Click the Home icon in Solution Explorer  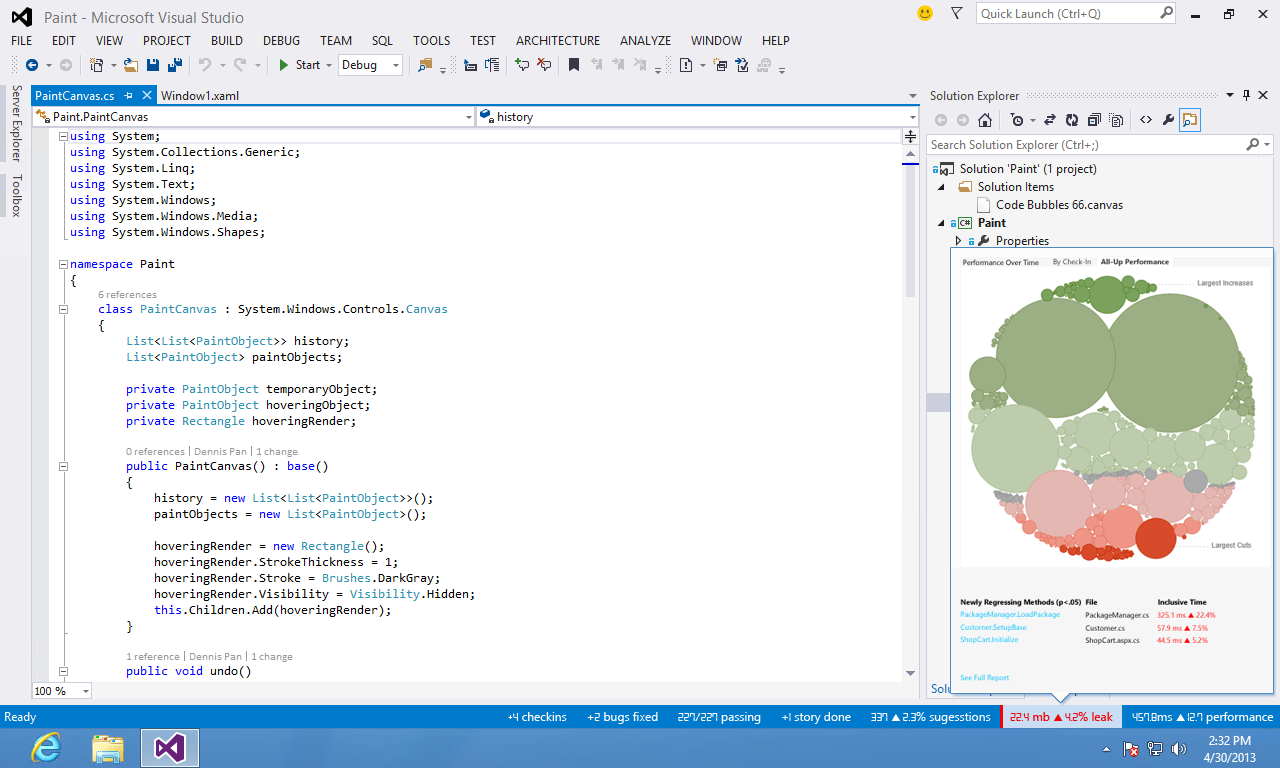(x=985, y=120)
